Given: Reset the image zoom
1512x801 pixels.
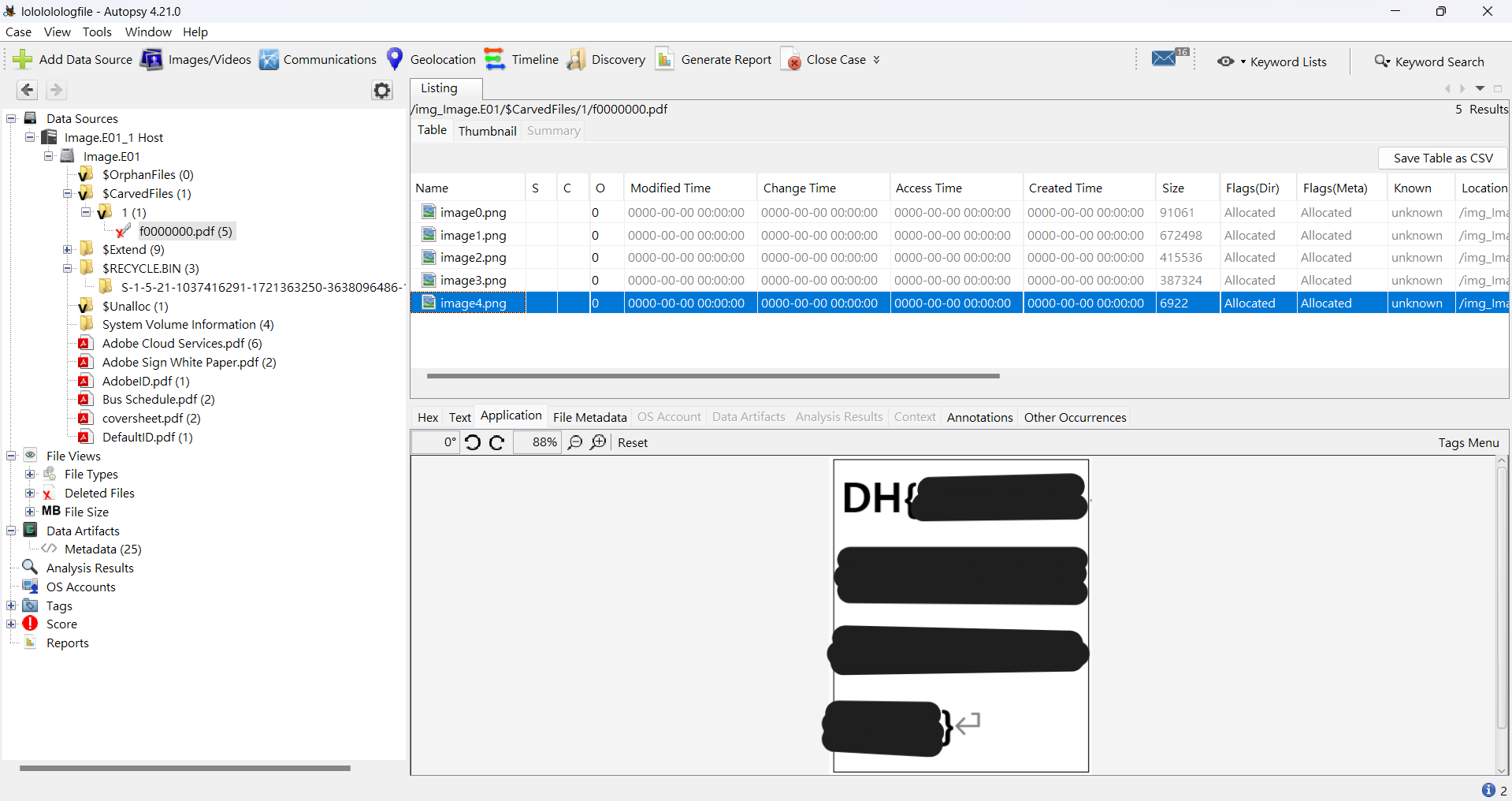Looking at the screenshot, I should click(x=633, y=443).
